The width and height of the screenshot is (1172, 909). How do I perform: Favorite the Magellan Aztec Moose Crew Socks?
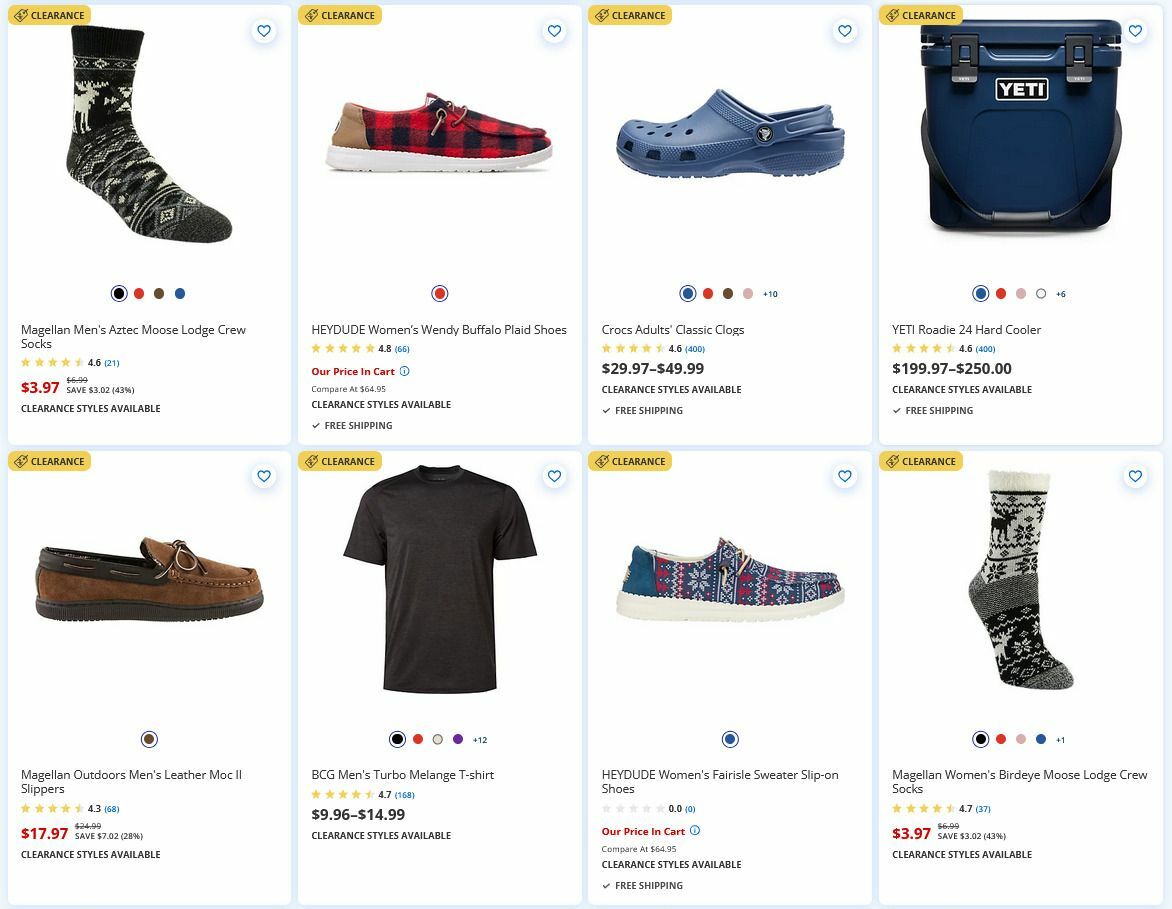[264, 31]
